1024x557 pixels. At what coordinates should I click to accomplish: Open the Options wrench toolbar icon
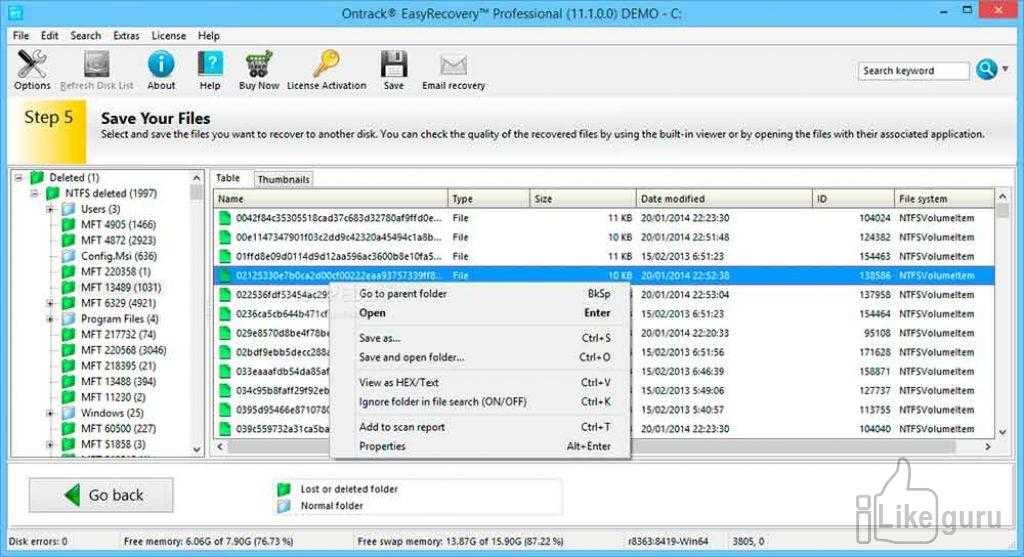coord(32,66)
